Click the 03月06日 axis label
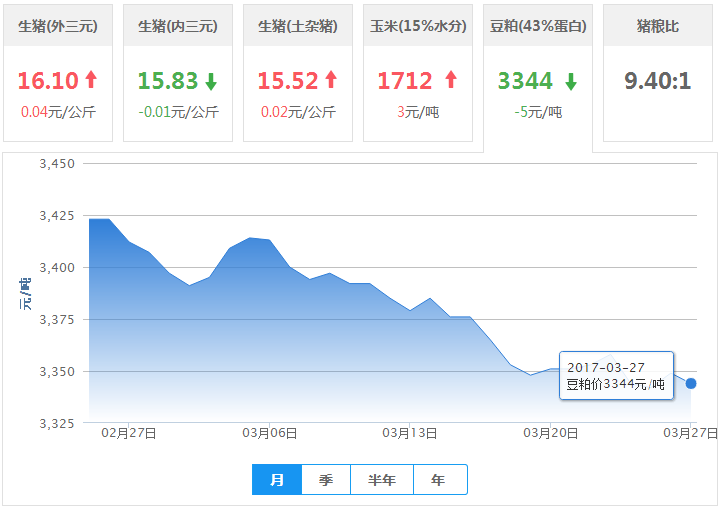Viewport: 724px width, 511px height. 270,433
